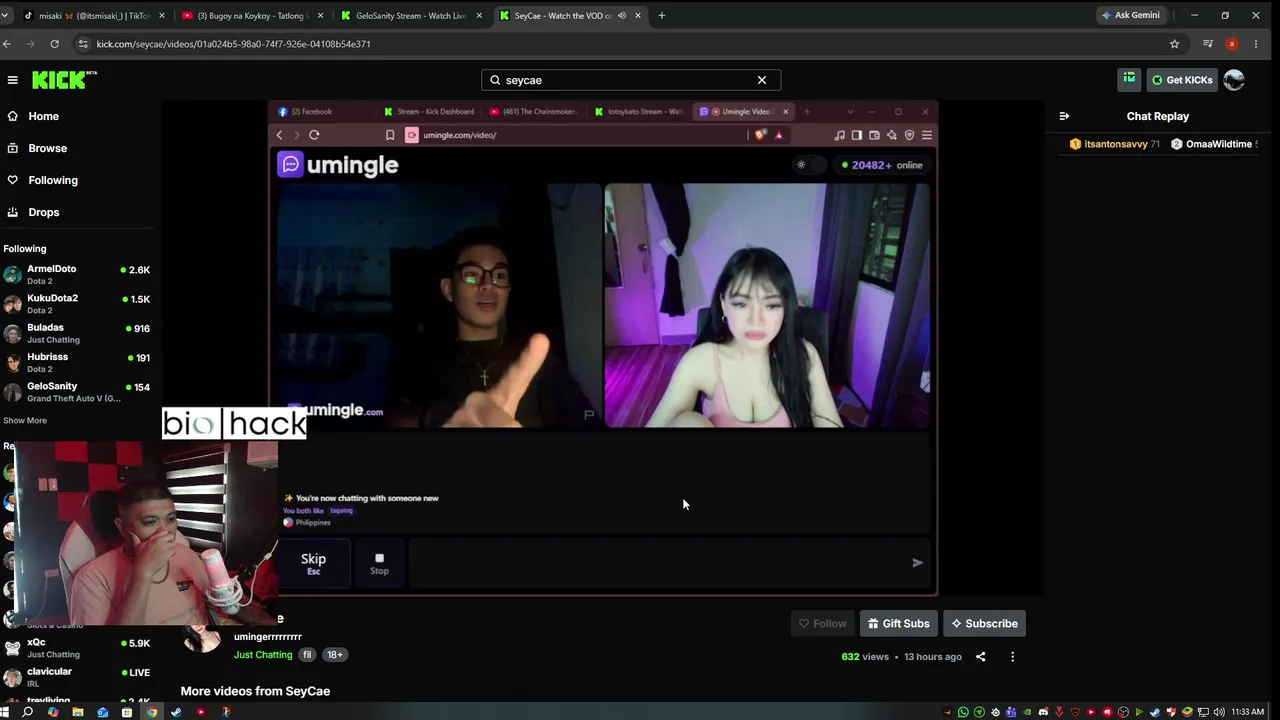Open the ArmelDoto channel
This screenshot has width=1280, height=720.
[x=77, y=275]
